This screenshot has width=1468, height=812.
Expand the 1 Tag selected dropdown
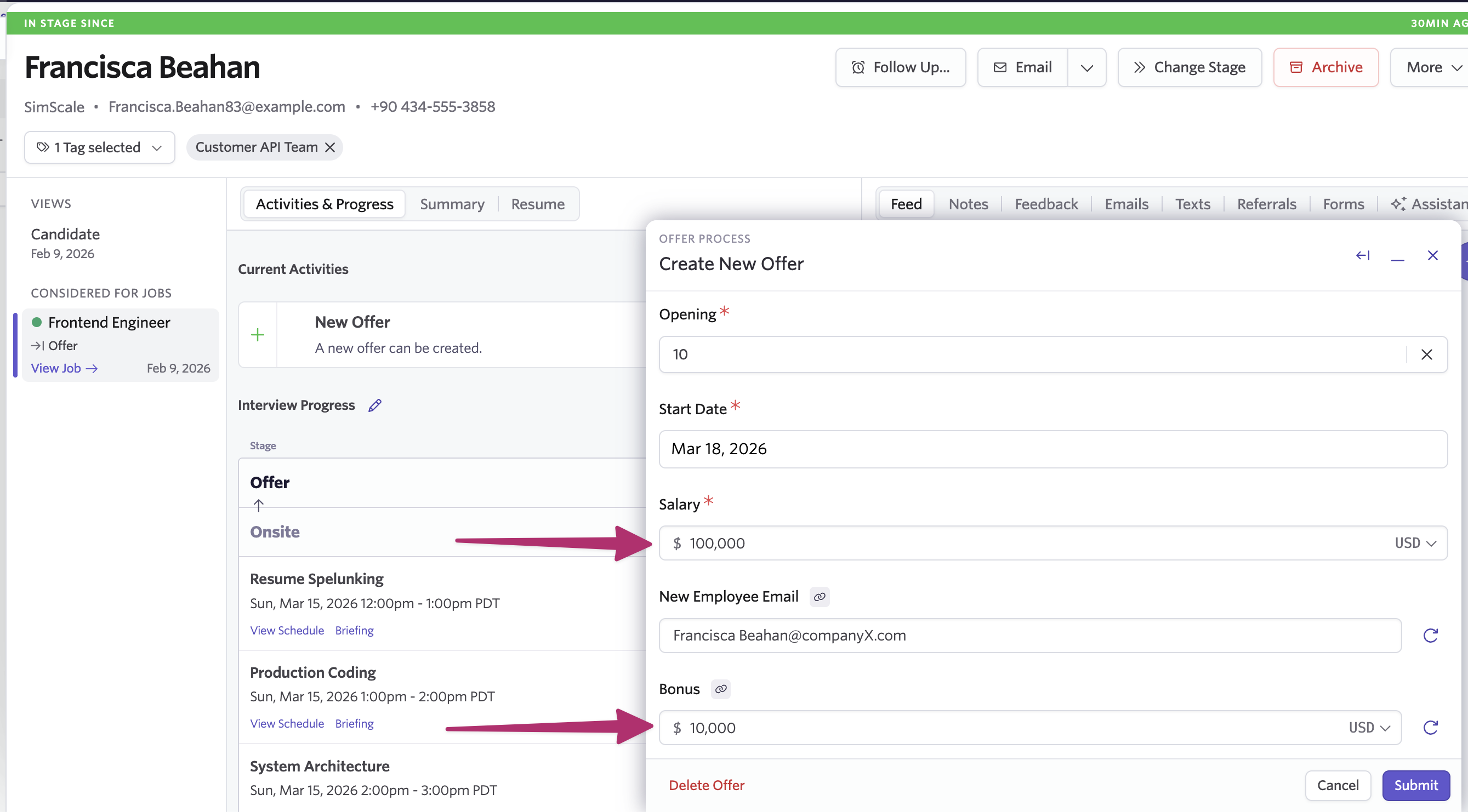click(x=100, y=147)
